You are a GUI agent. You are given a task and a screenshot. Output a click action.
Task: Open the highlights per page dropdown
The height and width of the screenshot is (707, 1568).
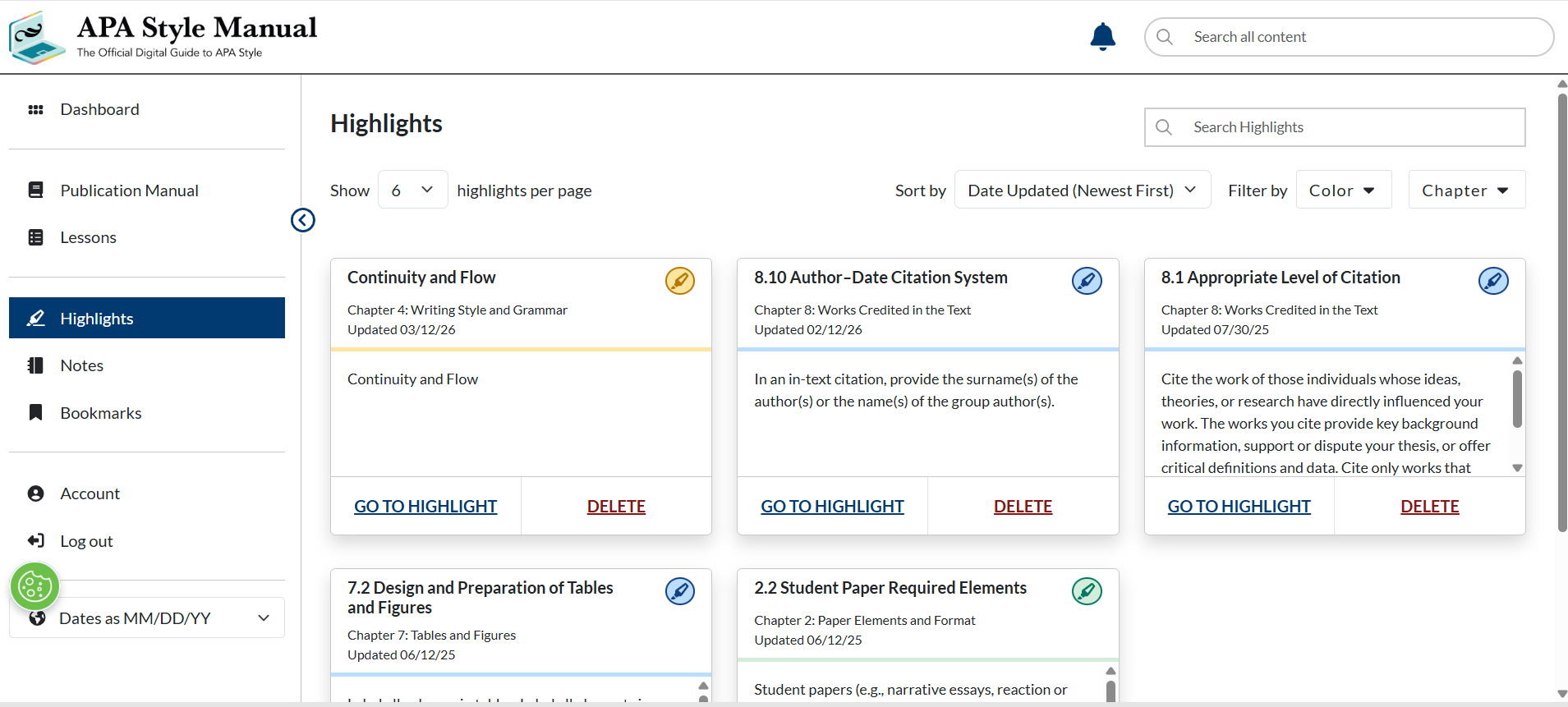(412, 190)
